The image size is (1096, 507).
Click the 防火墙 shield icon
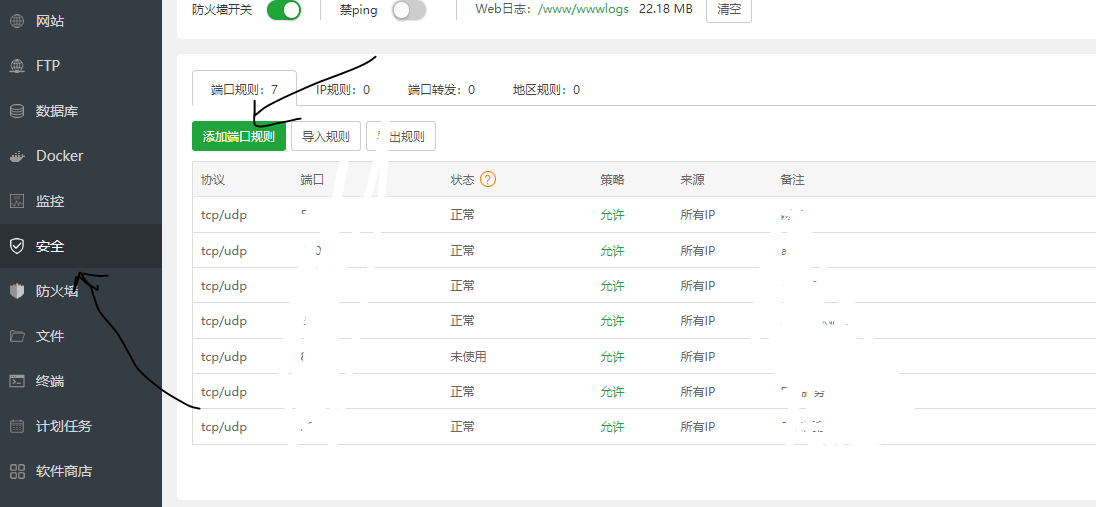tap(17, 291)
